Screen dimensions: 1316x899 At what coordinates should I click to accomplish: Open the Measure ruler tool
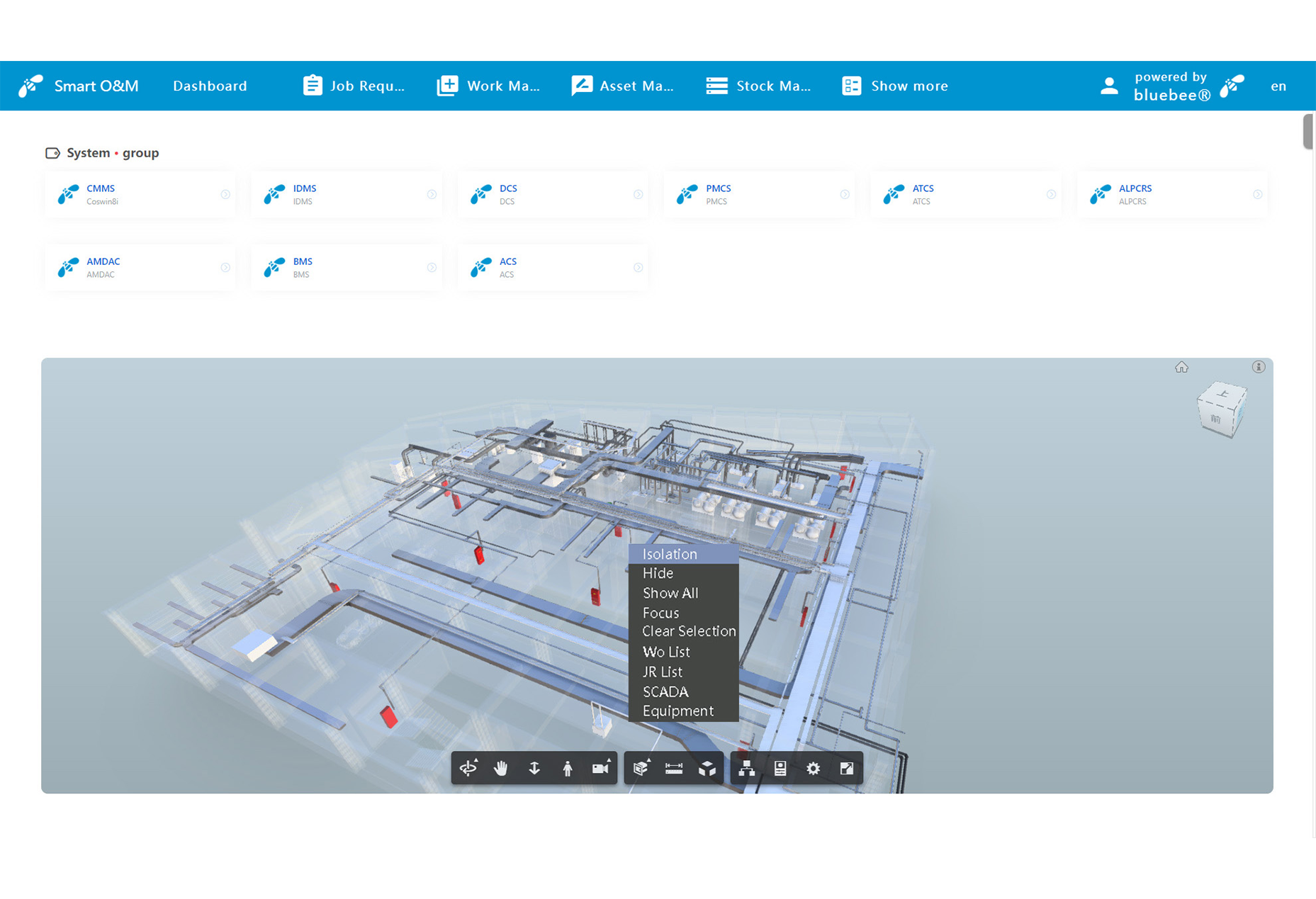674,768
